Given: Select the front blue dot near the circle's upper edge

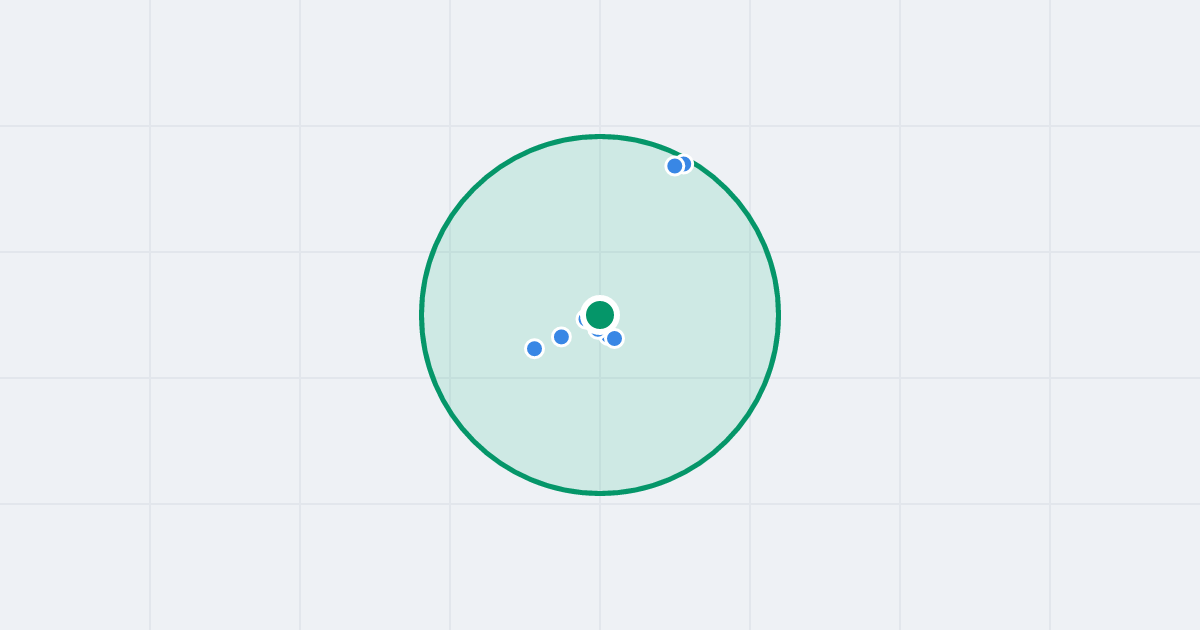Looking at the screenshot, I should [x=675, y=166].
